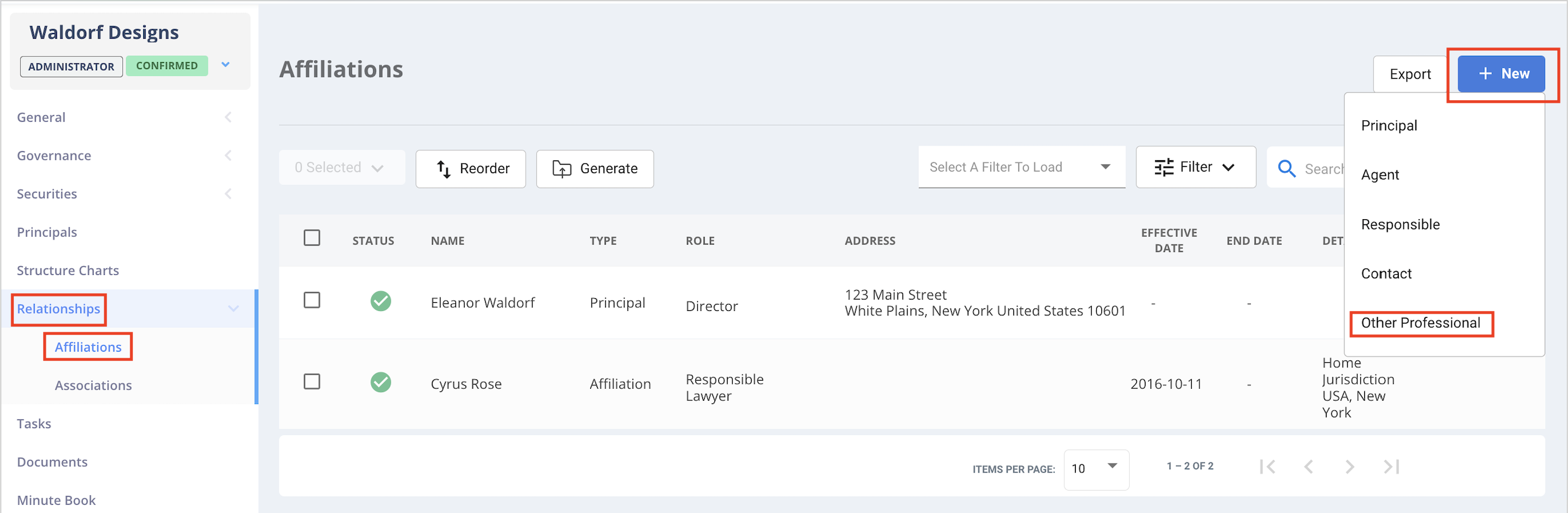Open entity role dropdown next to CONFIRMED

(225, 65)
